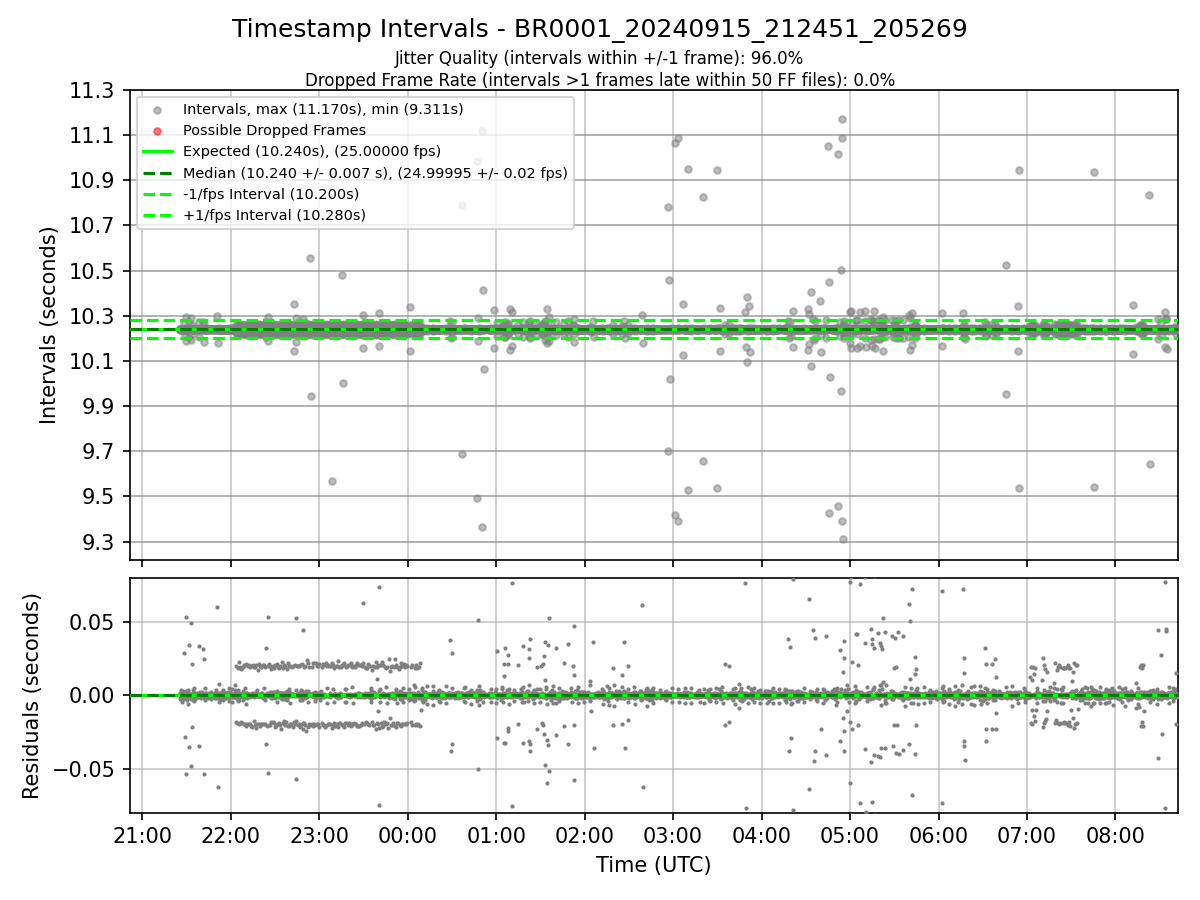
Task: Click the x-axis label 'Time (UTC)'
Action: click(x=653, y=865)
